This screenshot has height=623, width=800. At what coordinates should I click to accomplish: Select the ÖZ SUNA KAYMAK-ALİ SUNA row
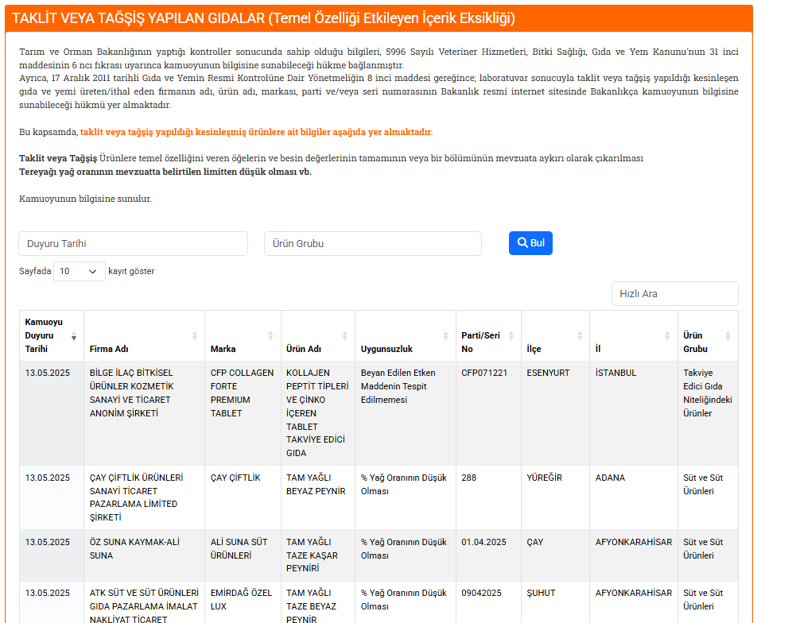click(x=379, y=555)
